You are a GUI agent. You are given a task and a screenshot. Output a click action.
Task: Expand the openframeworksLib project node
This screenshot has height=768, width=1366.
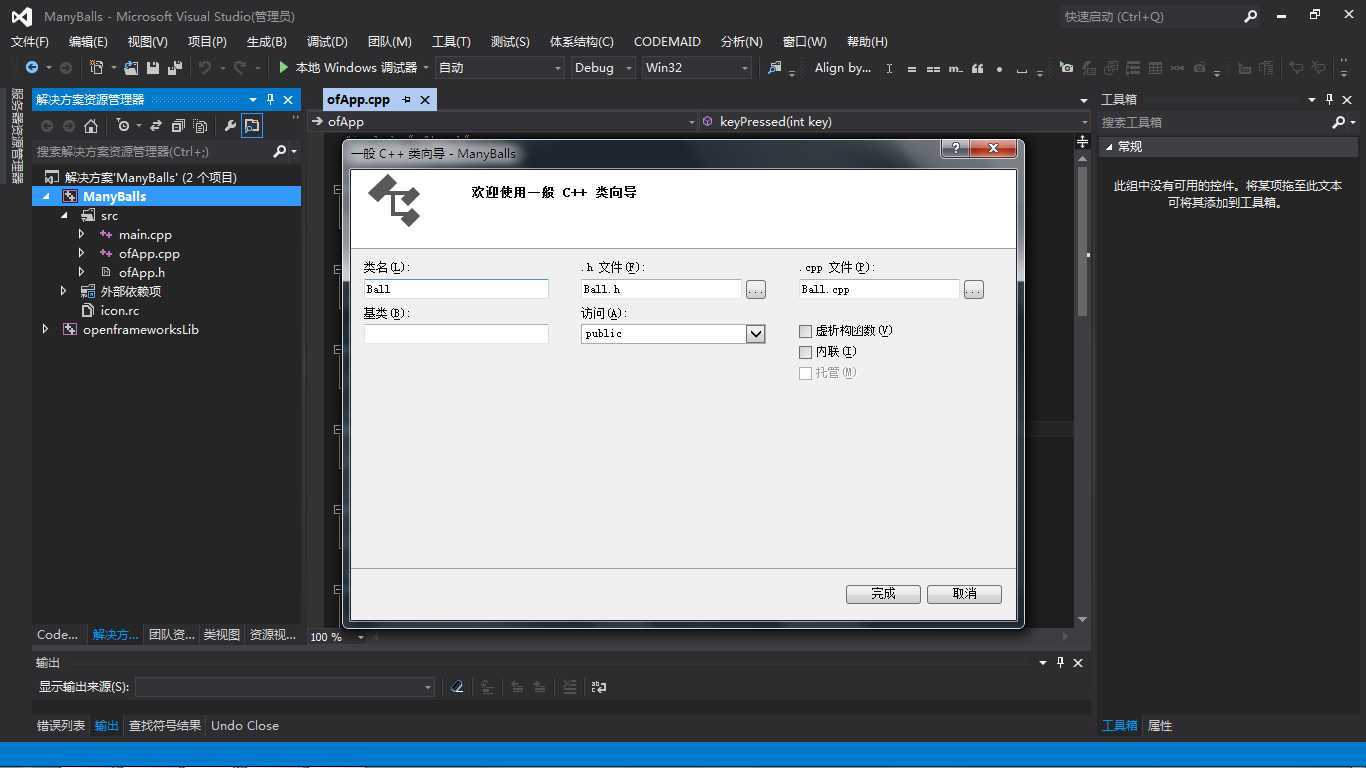pyautogui.click(x=45, y=329)
